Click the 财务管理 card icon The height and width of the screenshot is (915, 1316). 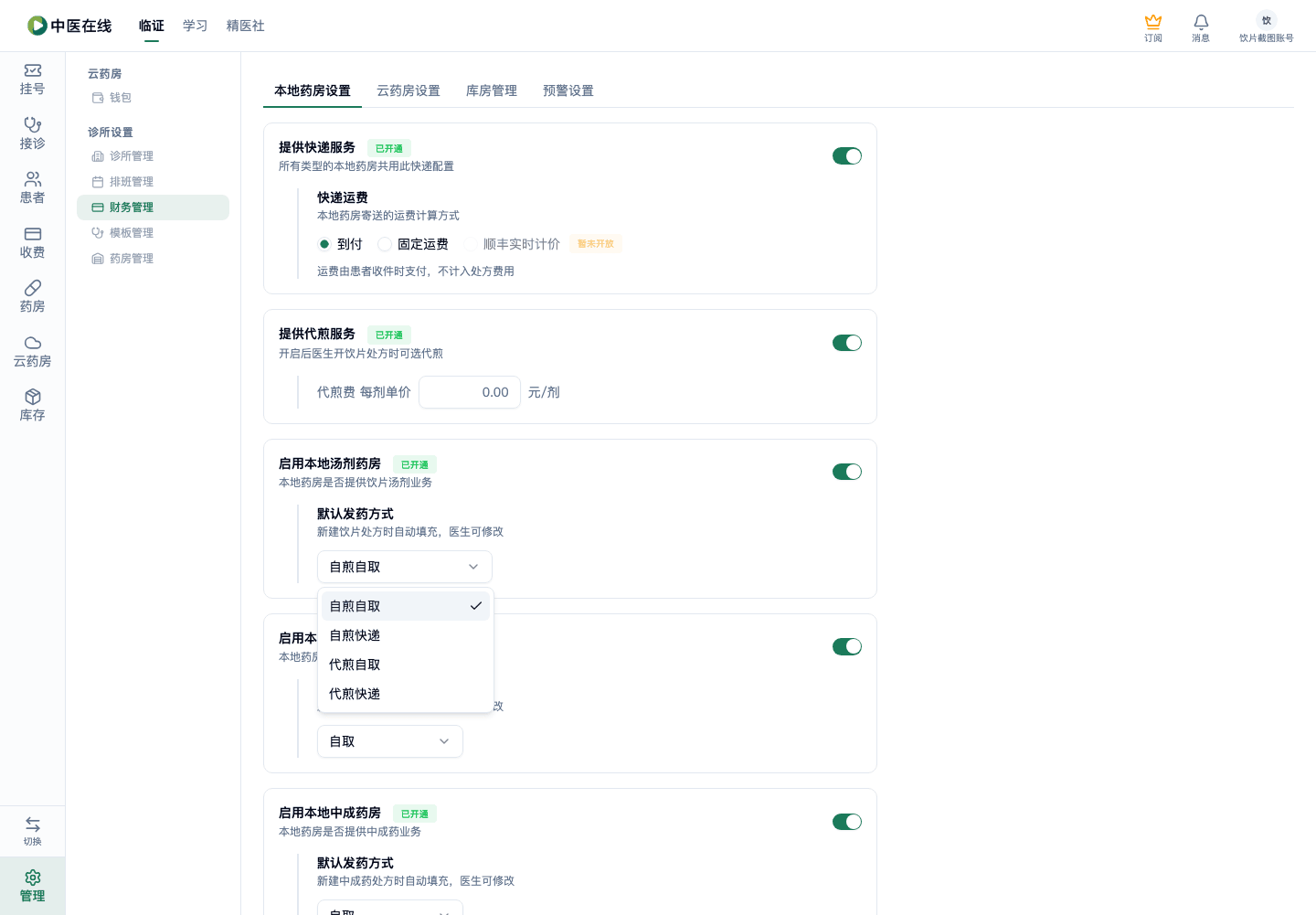[98, 207]
